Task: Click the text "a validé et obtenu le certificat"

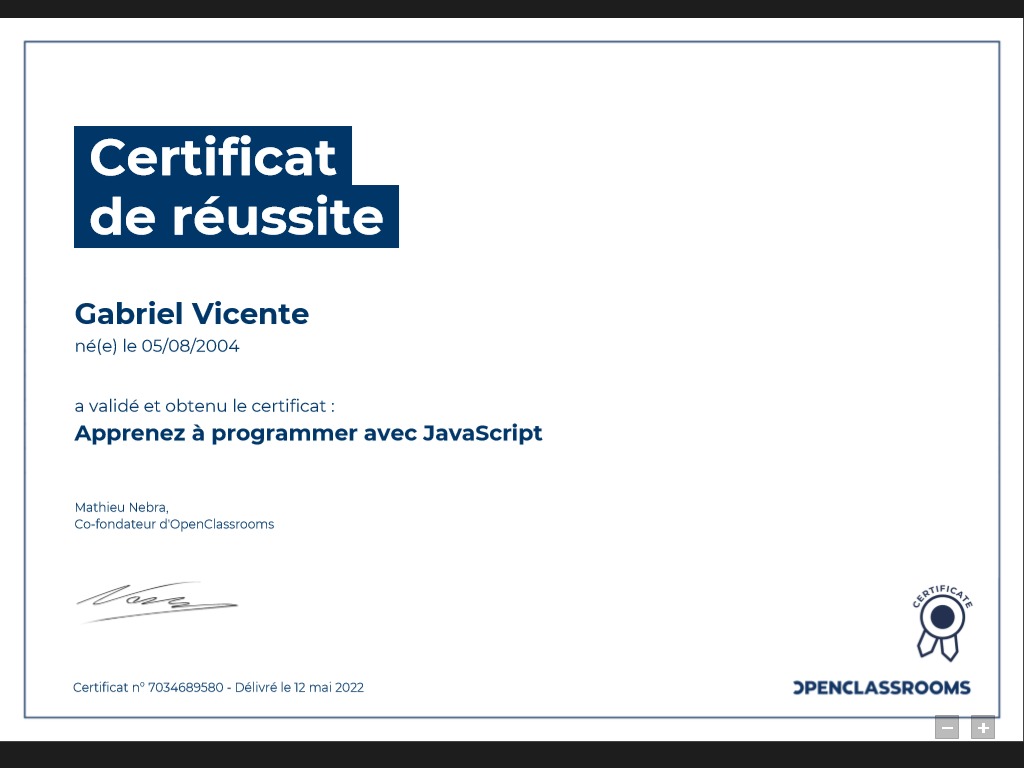Action: pyautogui.click(x=204, y=406)
